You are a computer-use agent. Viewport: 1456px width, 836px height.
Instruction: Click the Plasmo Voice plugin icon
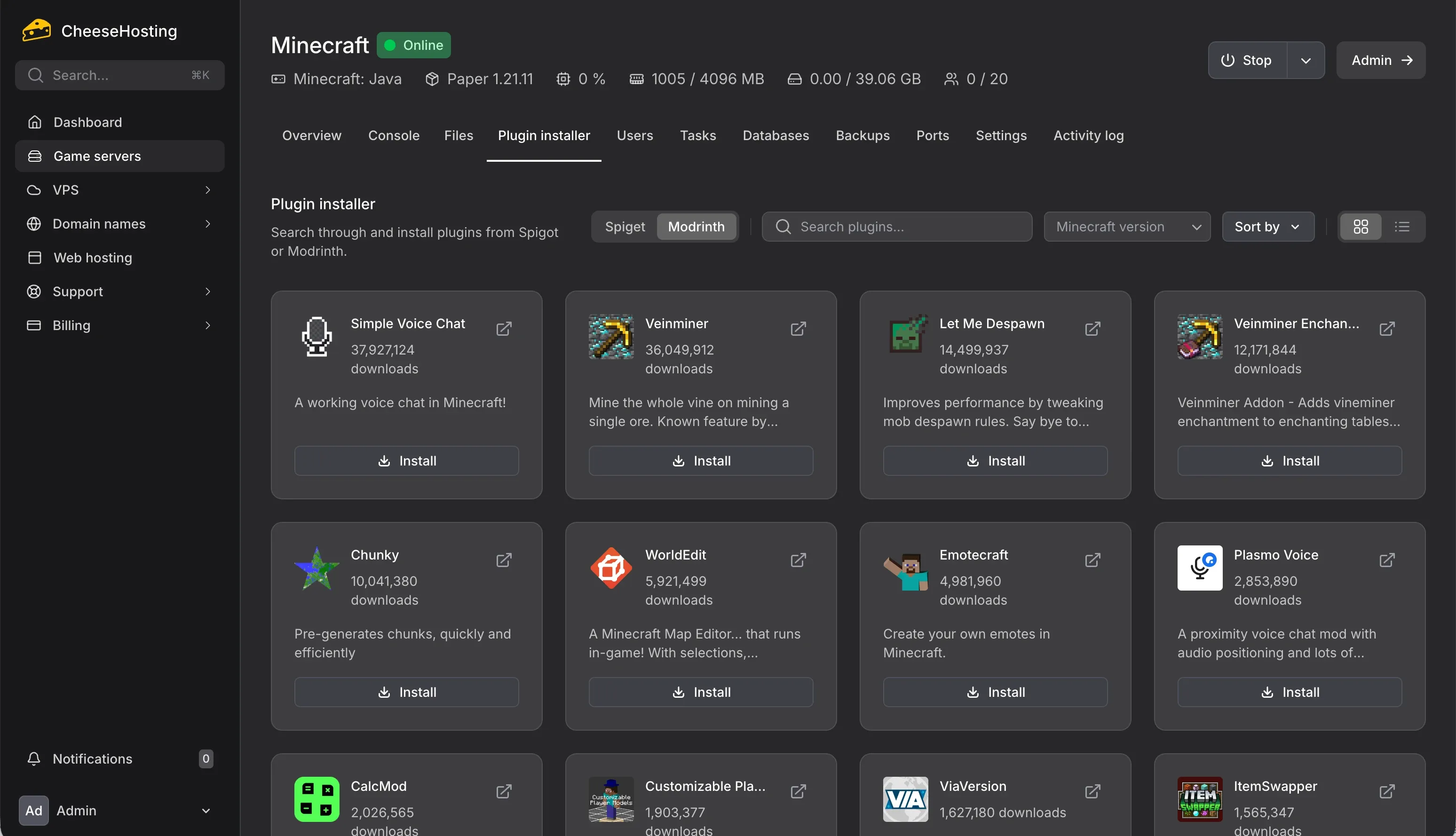(x=1199, y=567)
